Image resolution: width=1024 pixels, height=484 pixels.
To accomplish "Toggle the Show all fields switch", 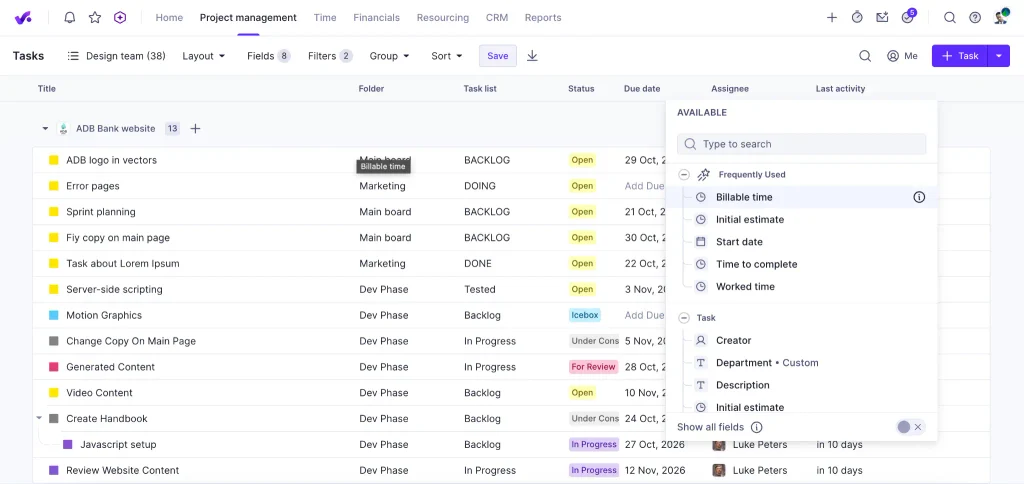I will pyautogui.click(x=910, y=427).
